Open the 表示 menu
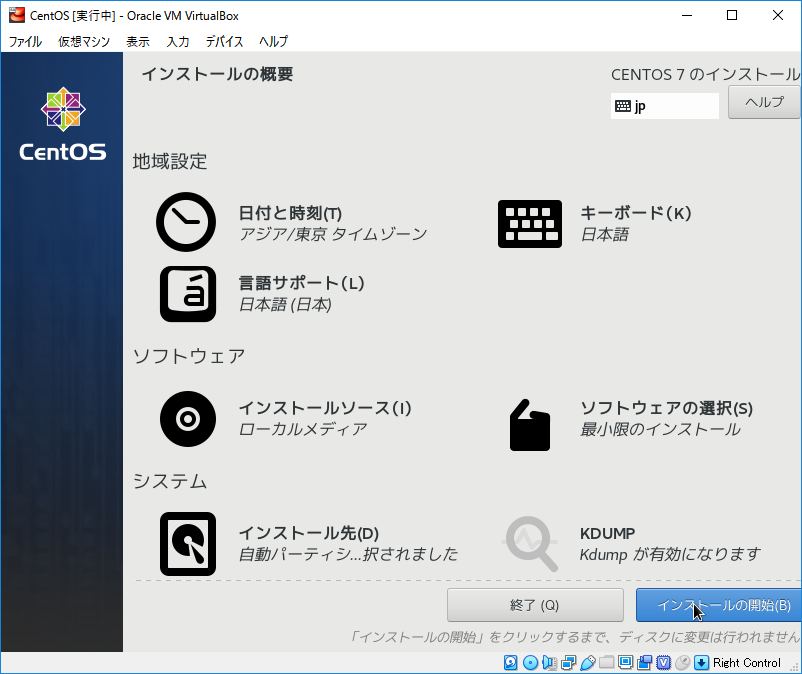 click(138, 41)
